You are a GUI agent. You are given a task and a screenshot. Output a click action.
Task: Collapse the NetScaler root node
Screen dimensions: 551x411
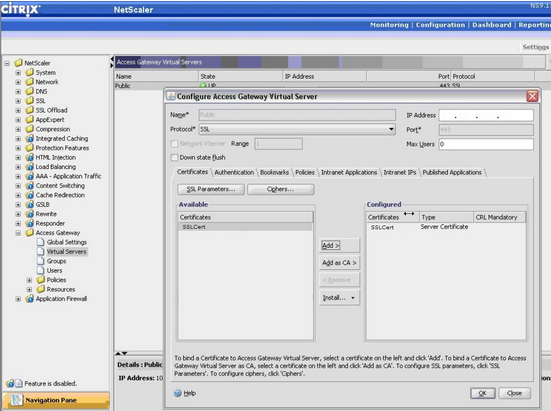[x=7, y=63]
